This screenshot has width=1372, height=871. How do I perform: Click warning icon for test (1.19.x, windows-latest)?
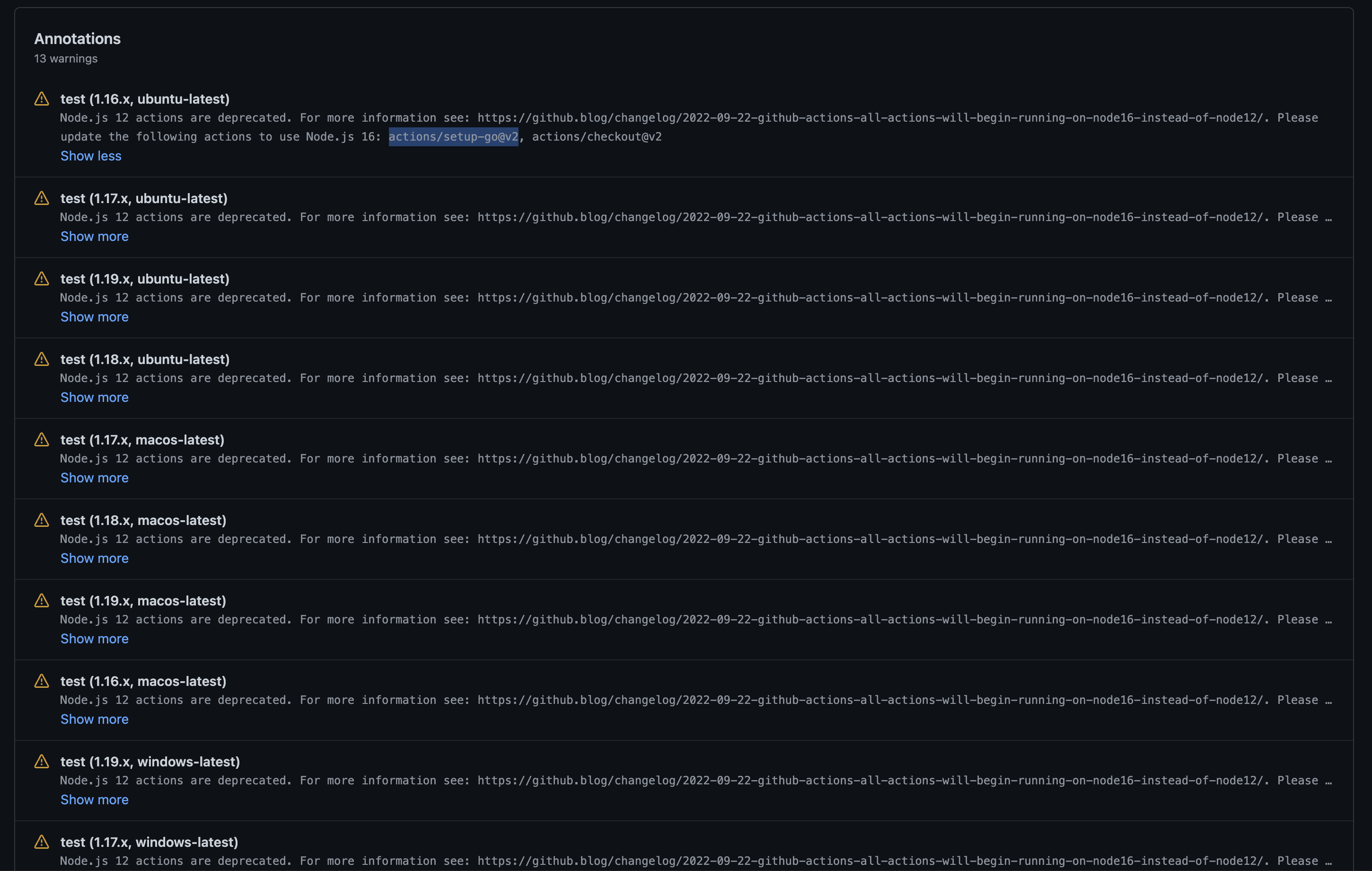pyautogui.click(x=42, y=762)
